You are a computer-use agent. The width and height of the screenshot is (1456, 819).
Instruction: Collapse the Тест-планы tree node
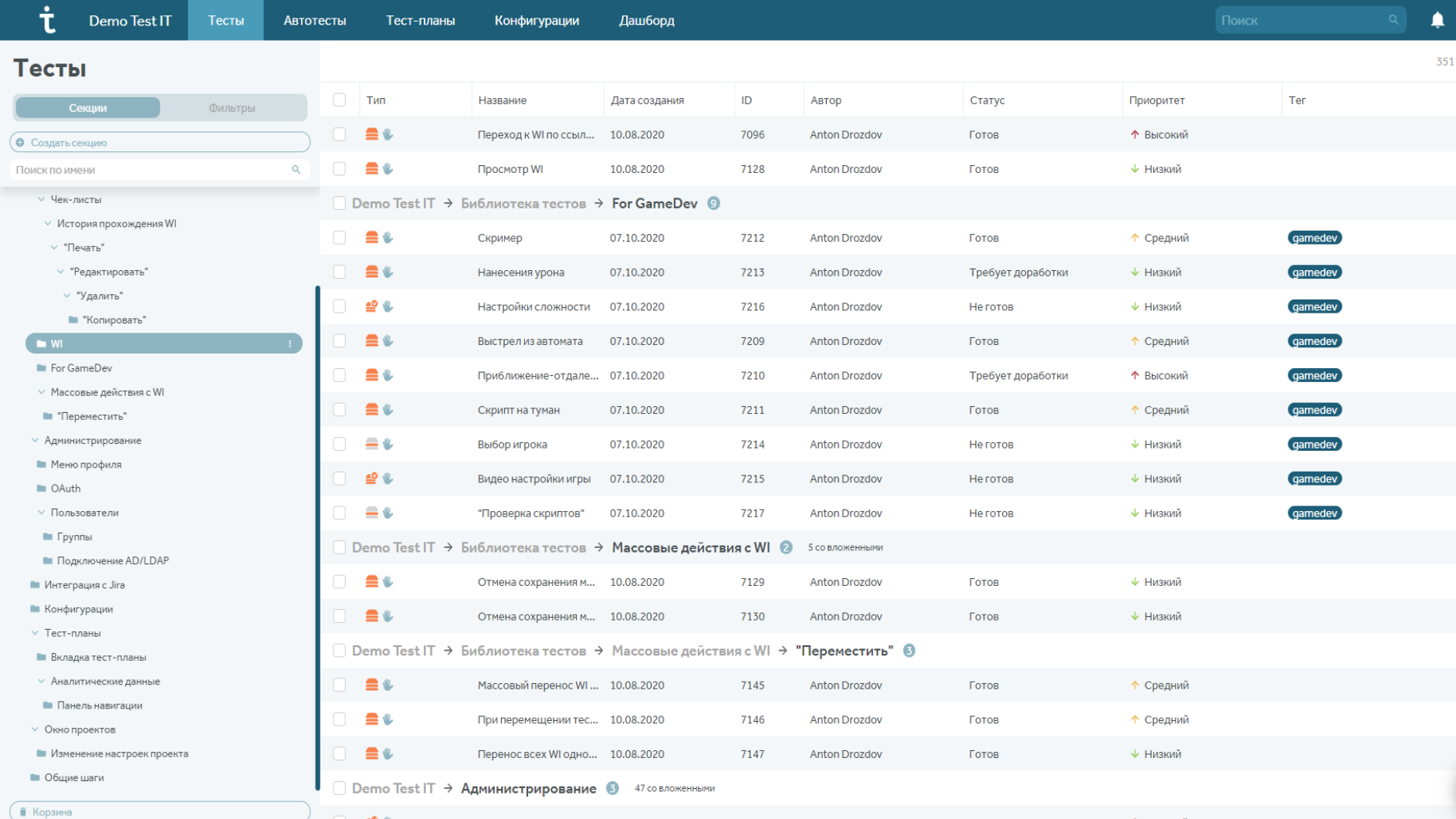(x=35, y=633)
